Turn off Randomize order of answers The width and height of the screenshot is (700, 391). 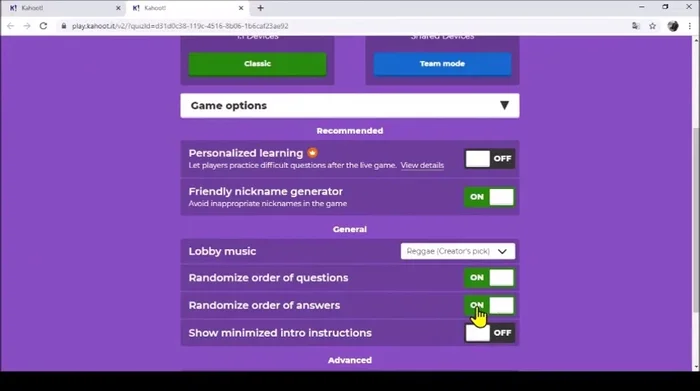(x=489, y=305)
